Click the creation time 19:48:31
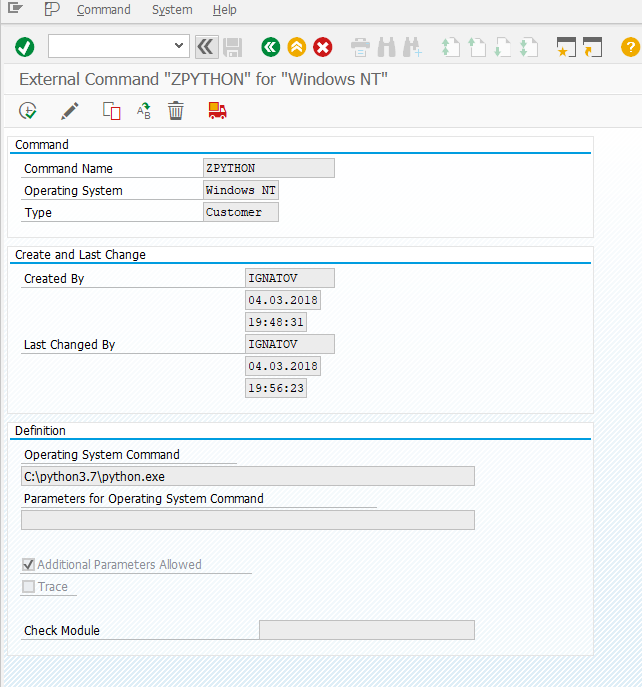 [x=276, y=322]
